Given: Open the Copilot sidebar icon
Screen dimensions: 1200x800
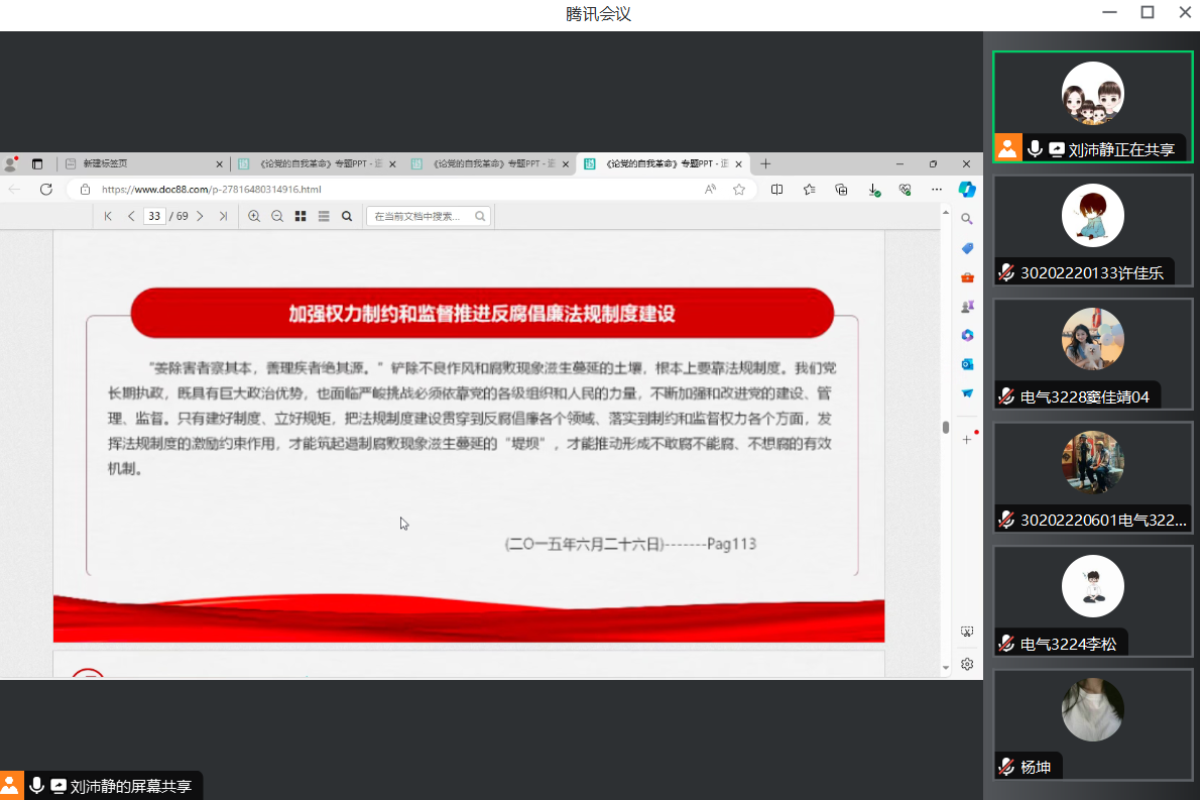Looking at the screenshot, I should click(967, 189).
